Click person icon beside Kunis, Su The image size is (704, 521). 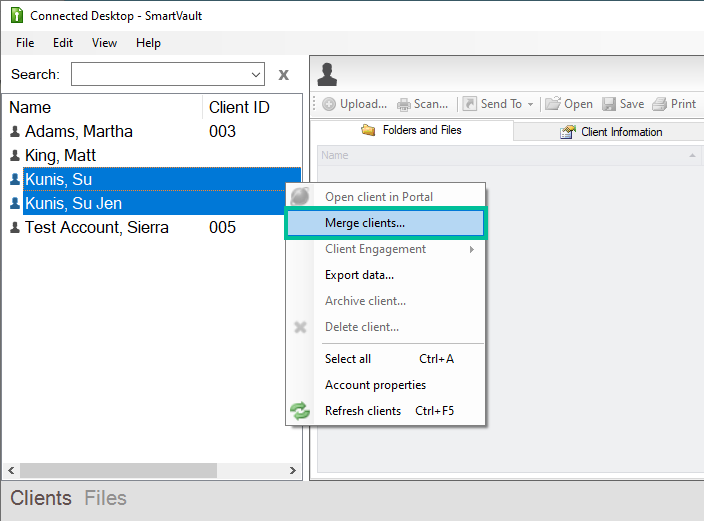[x=15, y=179]
